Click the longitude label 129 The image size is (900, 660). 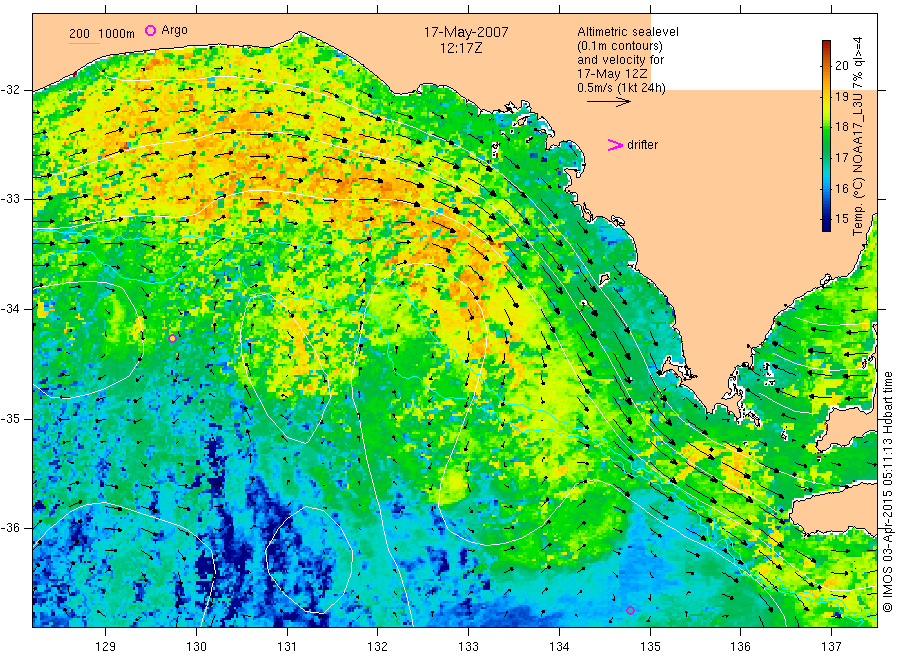click(x=106, y=647)
